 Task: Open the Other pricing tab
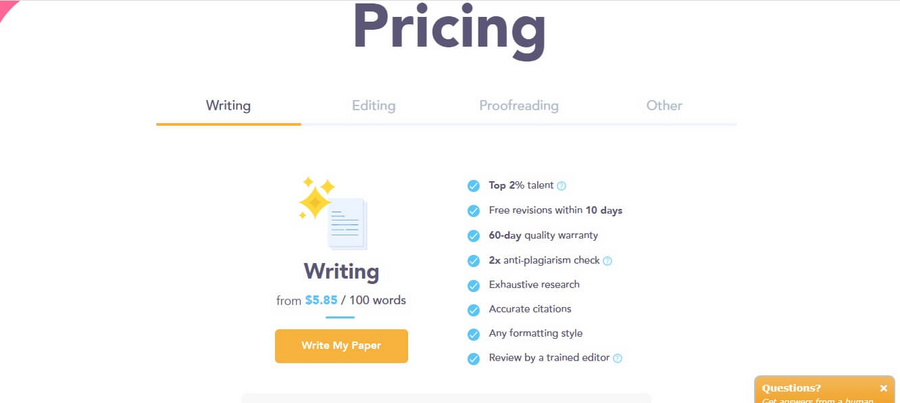664,106
